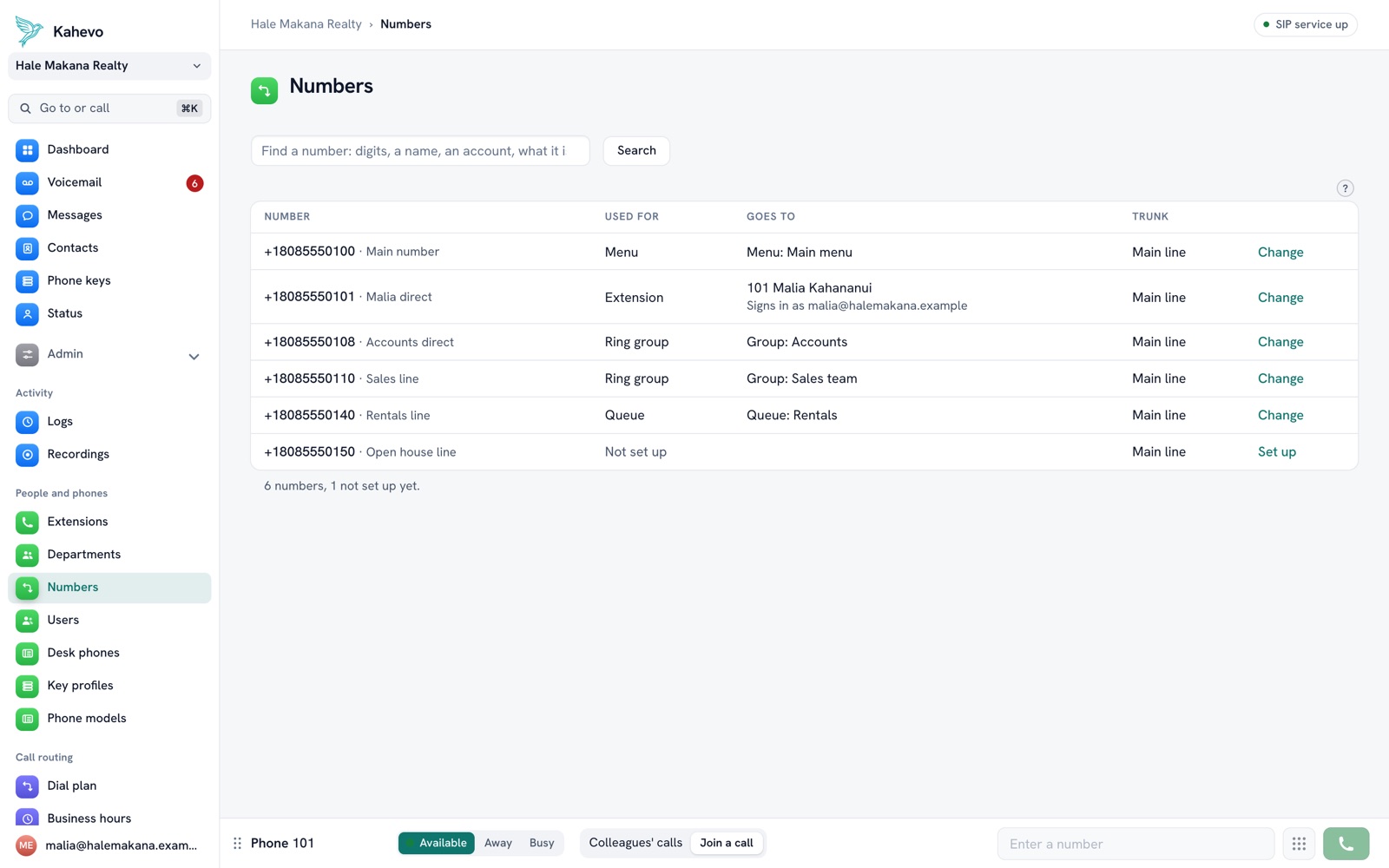Click the Logs clock icon
The image size is (1389, 868).
[27, 422]
